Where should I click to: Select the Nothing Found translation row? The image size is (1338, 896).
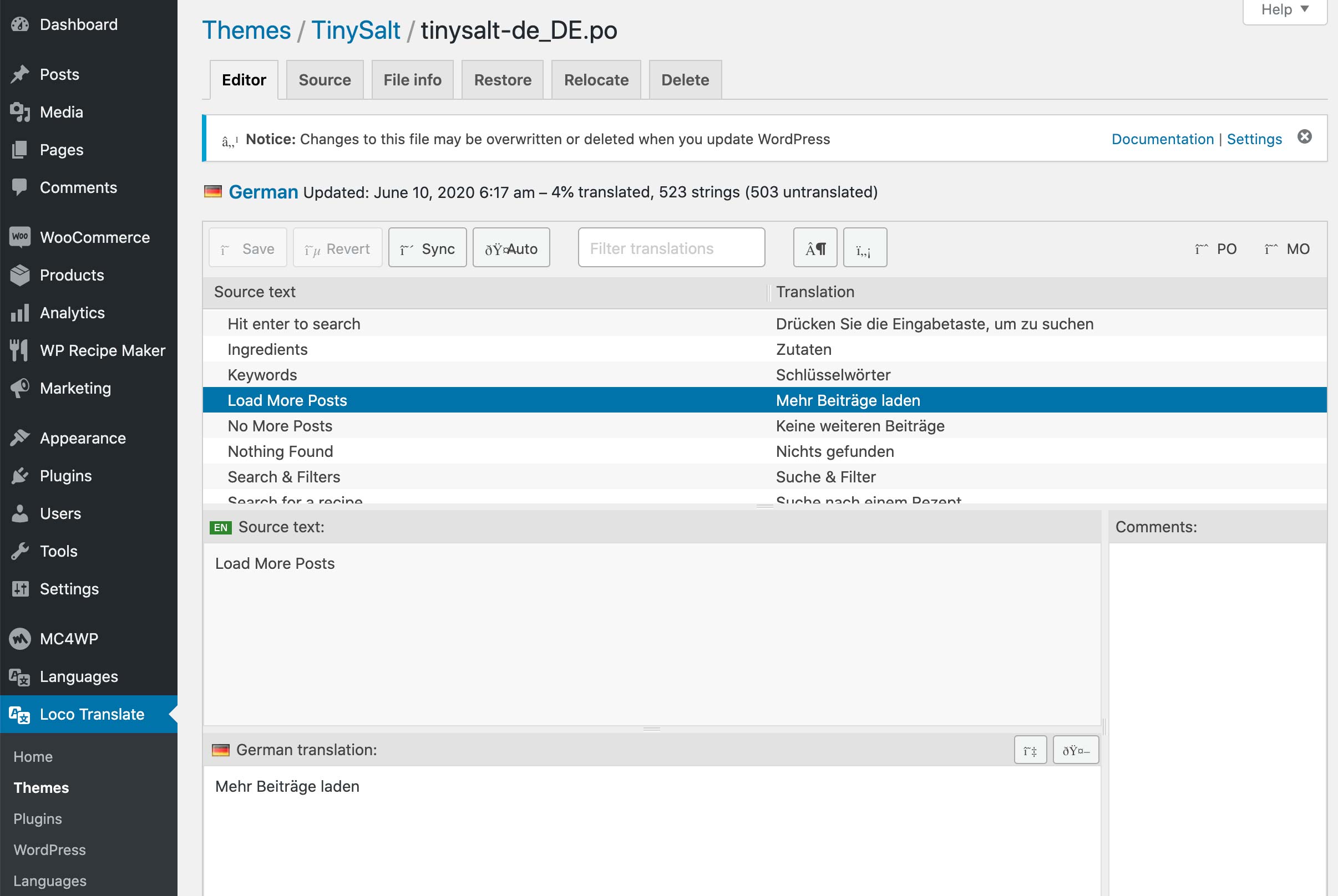(764, 451)
